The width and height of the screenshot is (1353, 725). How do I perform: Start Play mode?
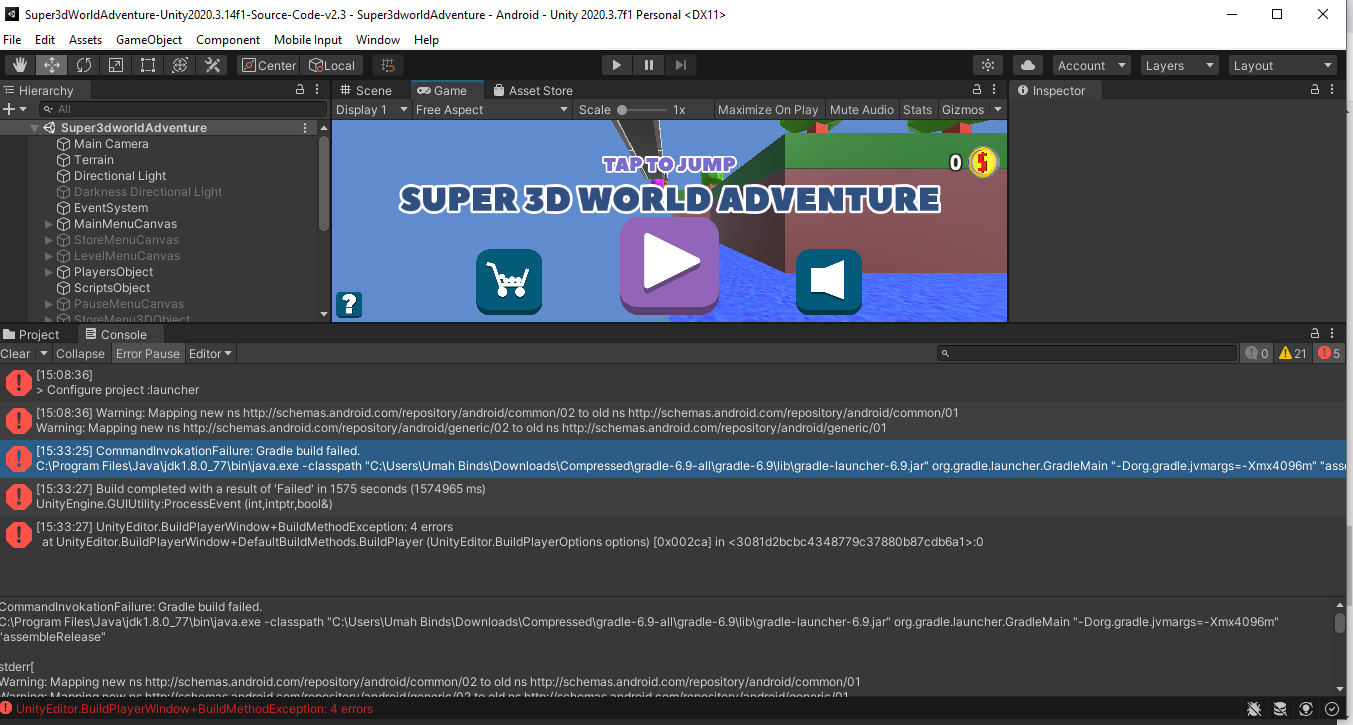tap(617, 65)
